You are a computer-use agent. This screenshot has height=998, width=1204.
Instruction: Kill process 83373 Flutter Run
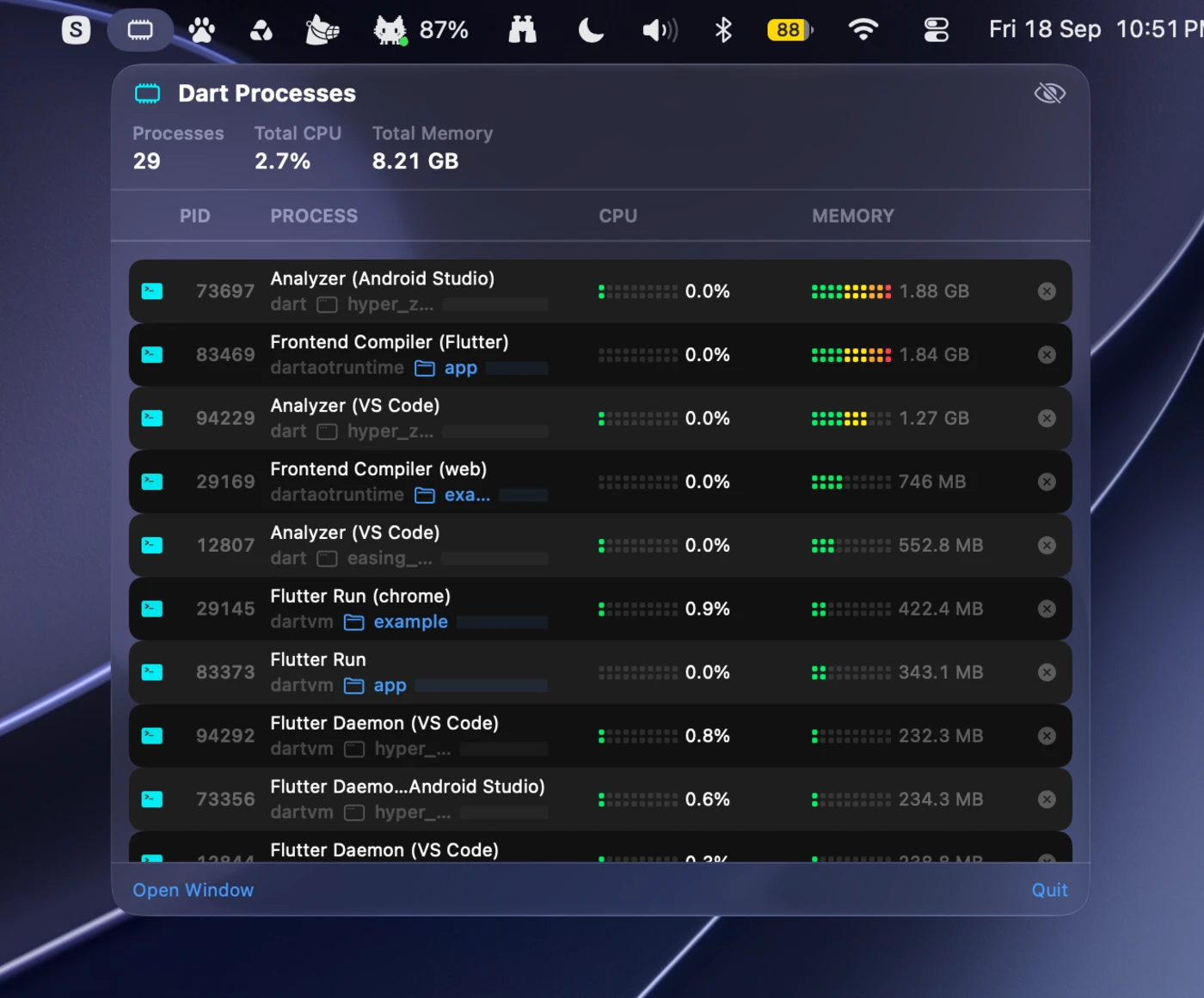click(1047, 673)
